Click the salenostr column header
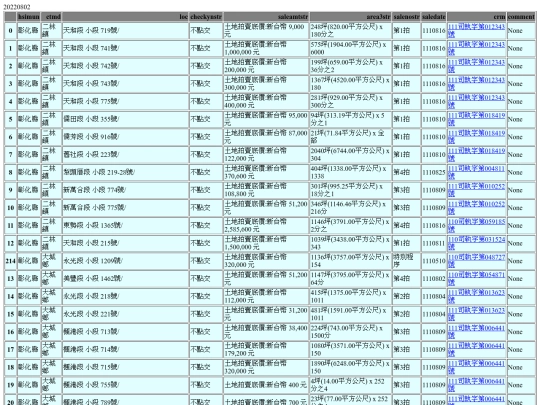540x405 pixels. tap(406, 17)
